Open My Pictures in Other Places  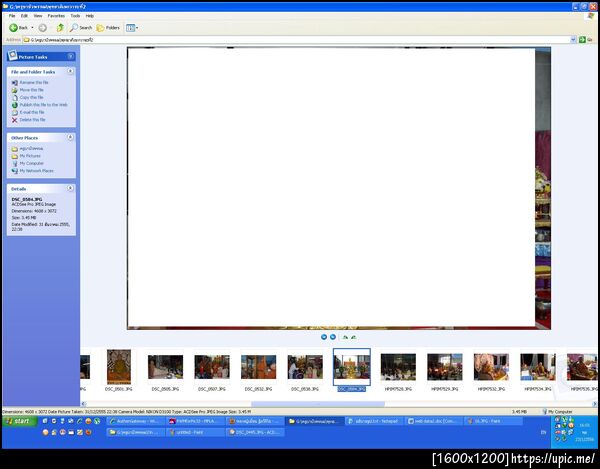point(30,156)
